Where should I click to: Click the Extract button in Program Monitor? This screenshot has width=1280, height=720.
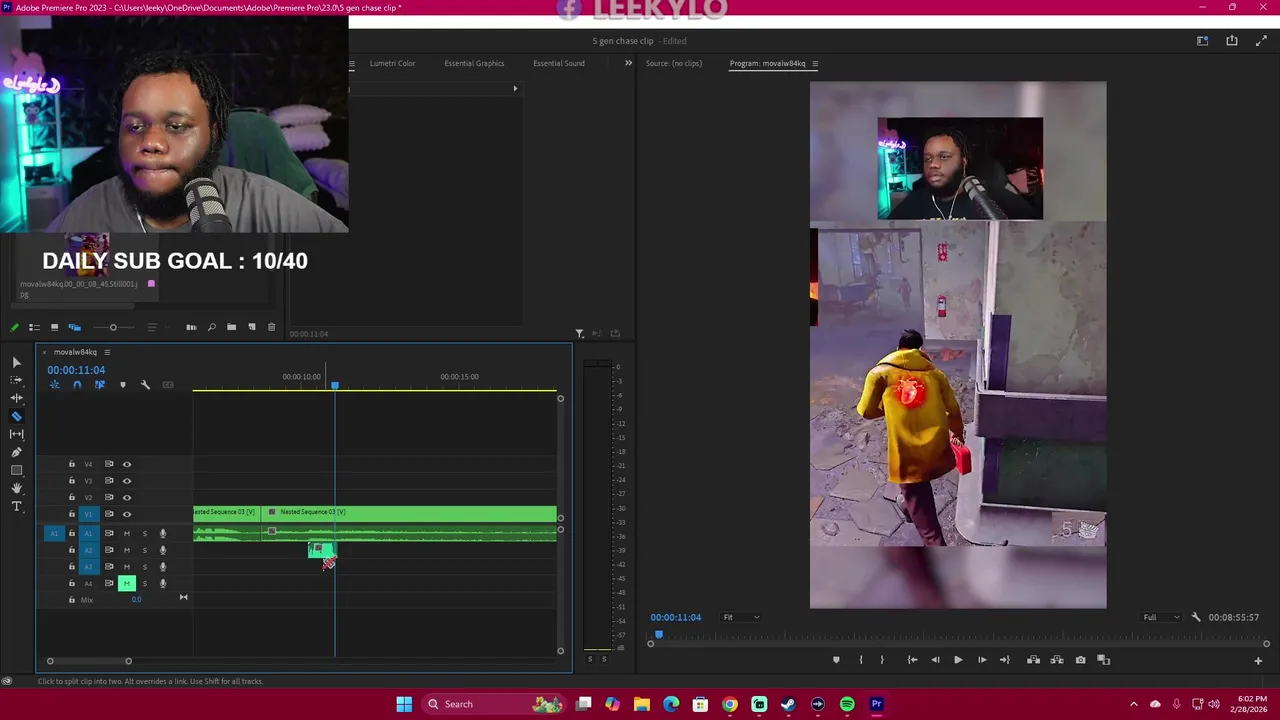1056,660
